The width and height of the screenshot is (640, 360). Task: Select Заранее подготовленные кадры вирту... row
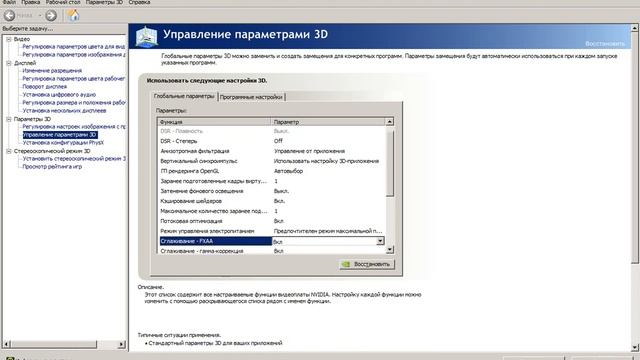coord(271,181)
